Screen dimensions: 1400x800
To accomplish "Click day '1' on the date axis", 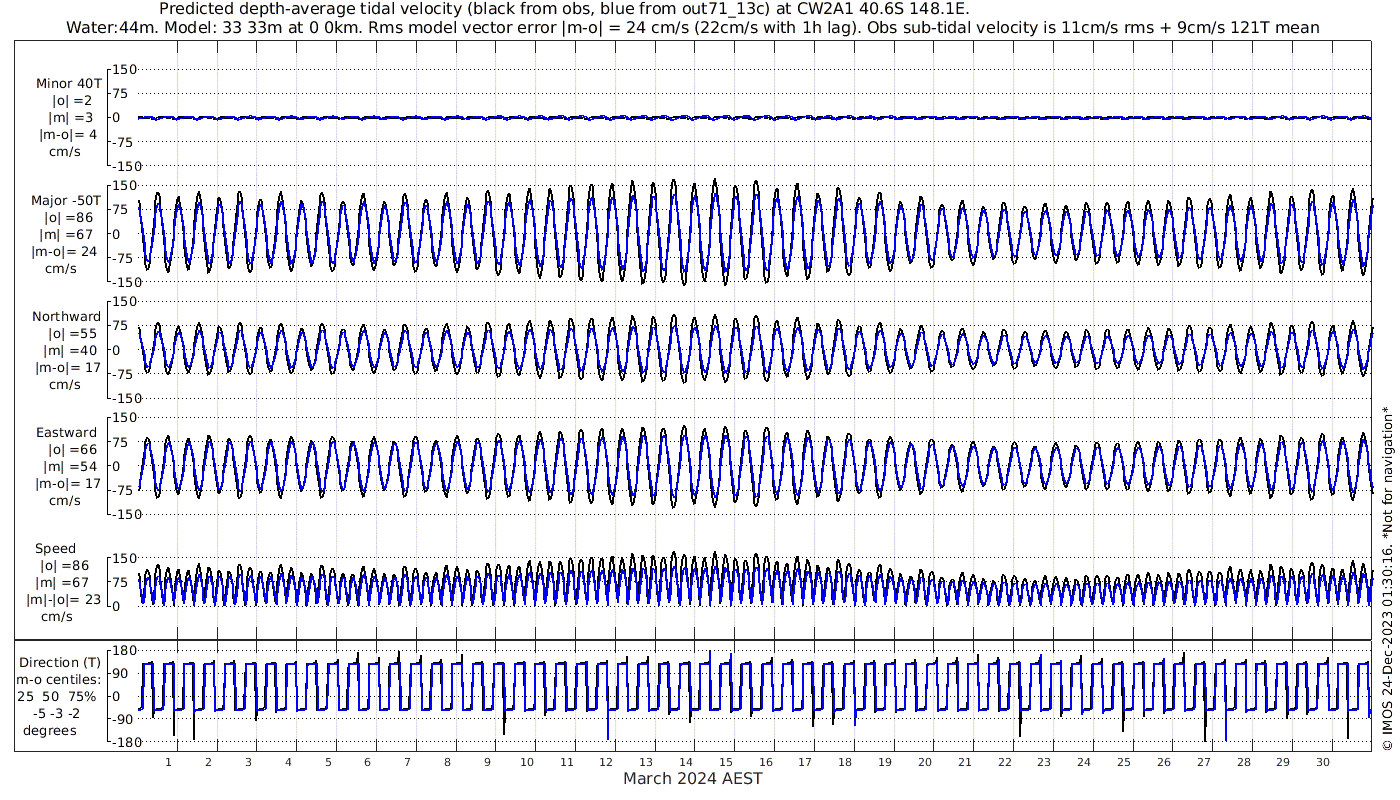I will pos(169,762).
